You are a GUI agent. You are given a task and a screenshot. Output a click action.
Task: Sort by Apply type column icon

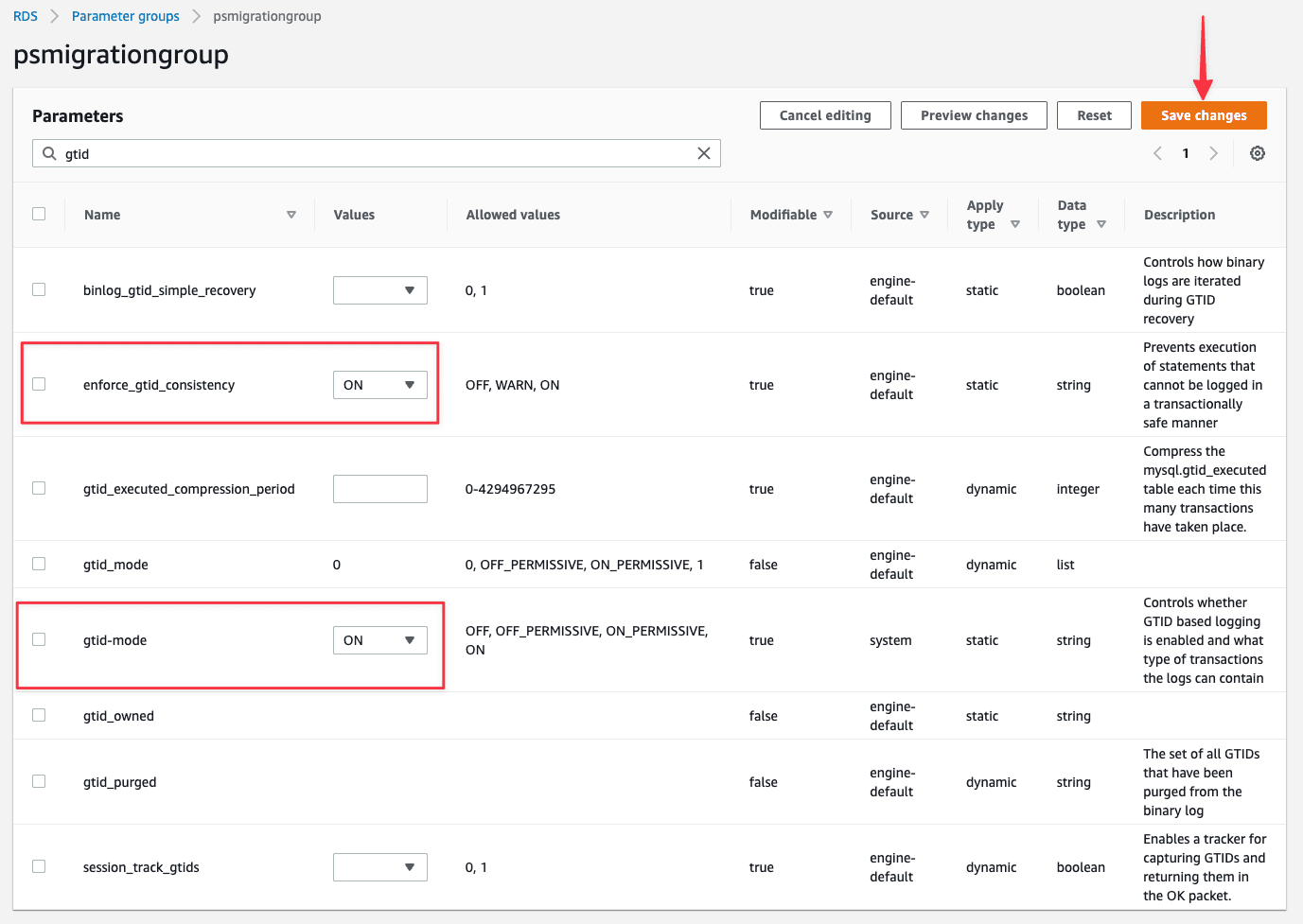(x=1015, y=224)
